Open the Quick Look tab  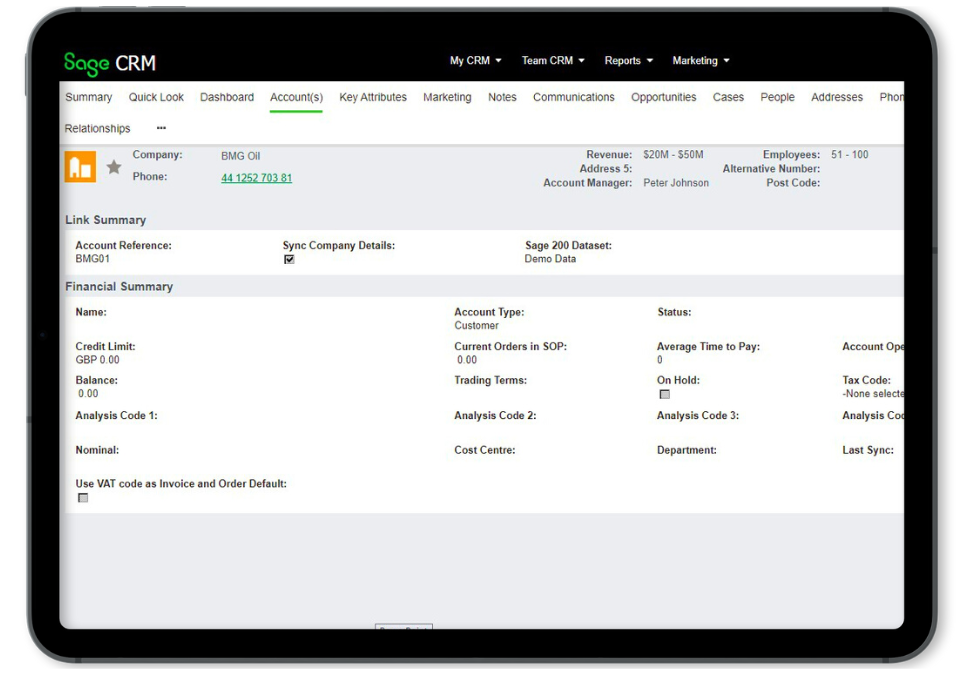click(x=156, y=97)
